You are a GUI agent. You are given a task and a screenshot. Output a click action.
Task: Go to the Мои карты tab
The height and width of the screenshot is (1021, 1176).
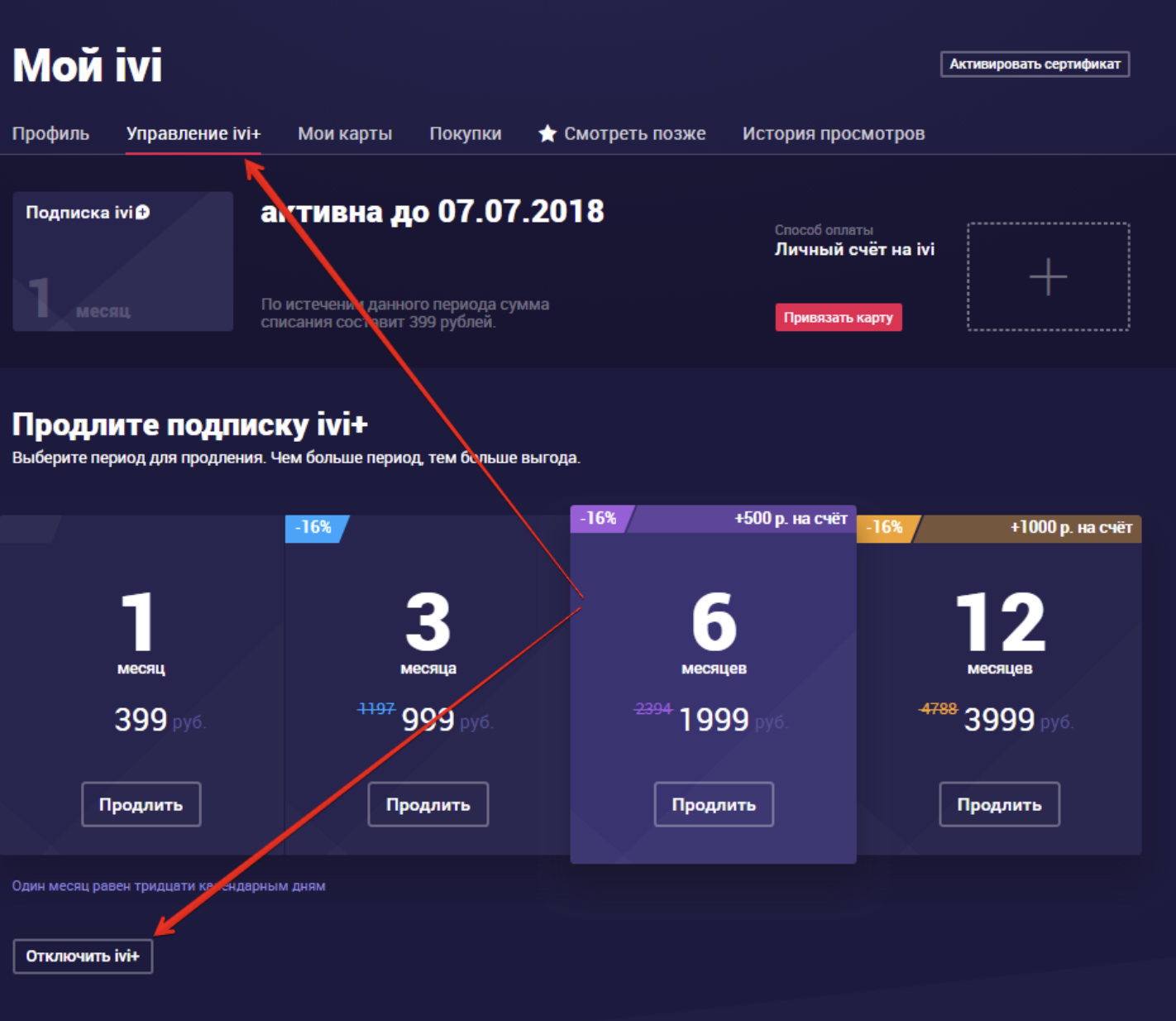click(345, 133)
